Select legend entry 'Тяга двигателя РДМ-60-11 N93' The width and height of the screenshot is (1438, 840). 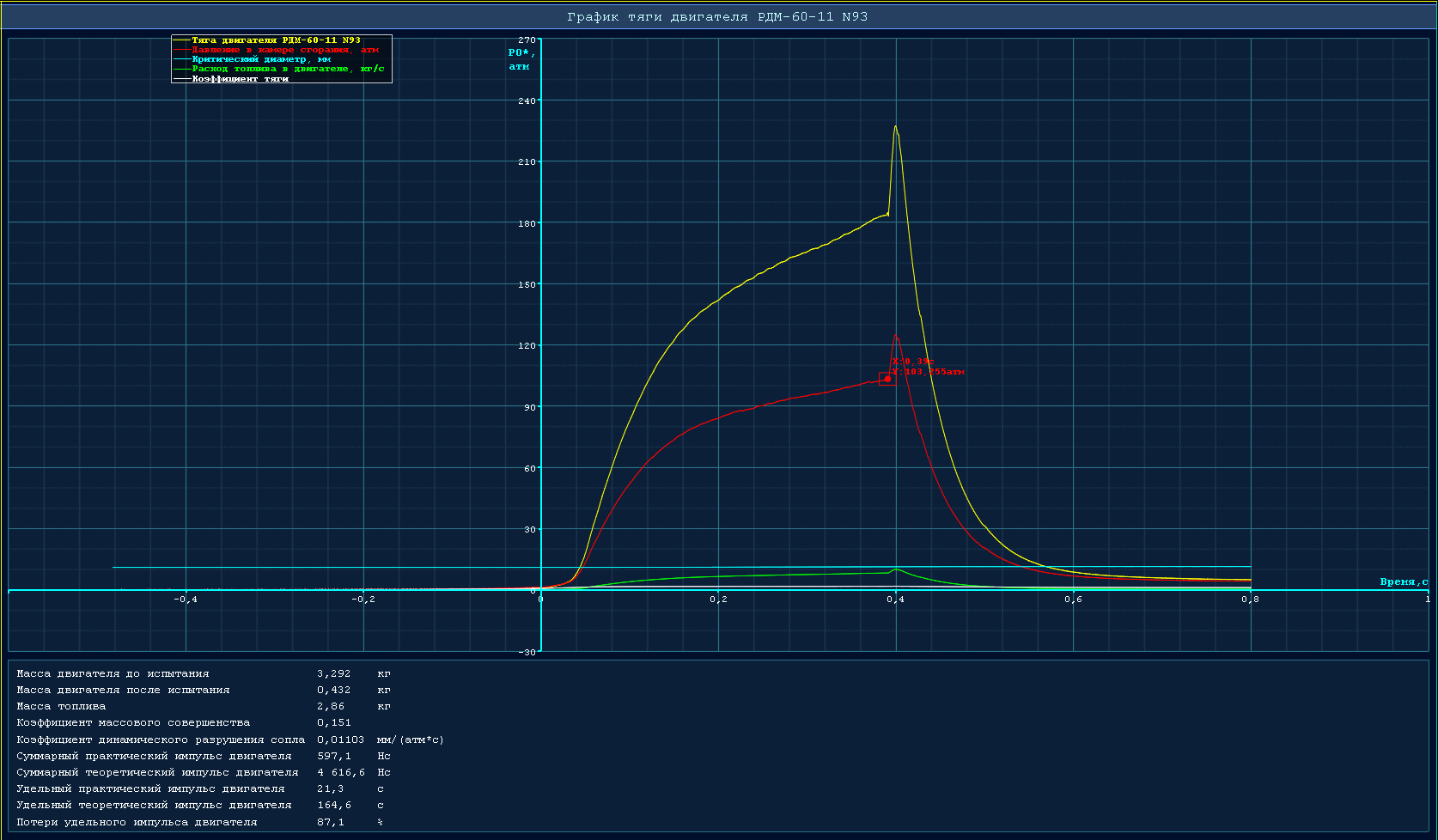pos(276,40)
